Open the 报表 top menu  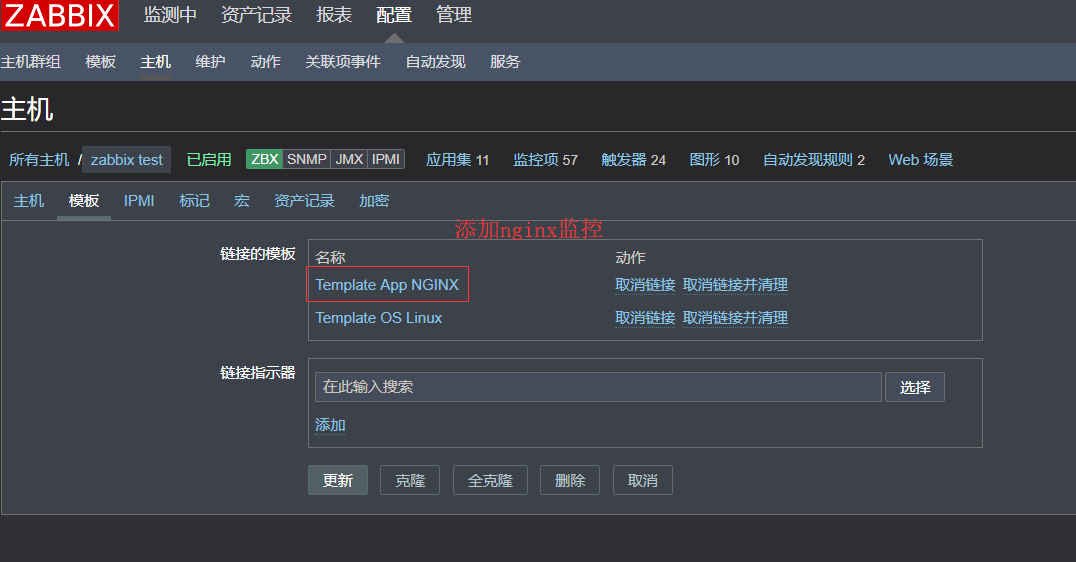(x=334, y=15)
